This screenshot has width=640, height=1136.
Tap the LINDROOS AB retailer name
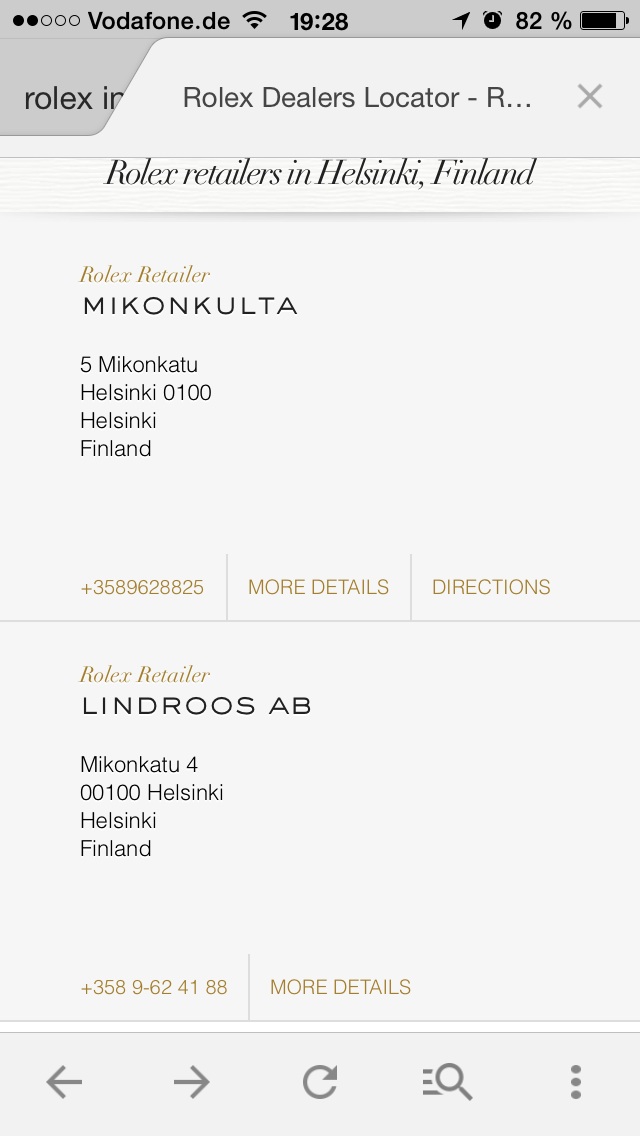coord(197,706)
